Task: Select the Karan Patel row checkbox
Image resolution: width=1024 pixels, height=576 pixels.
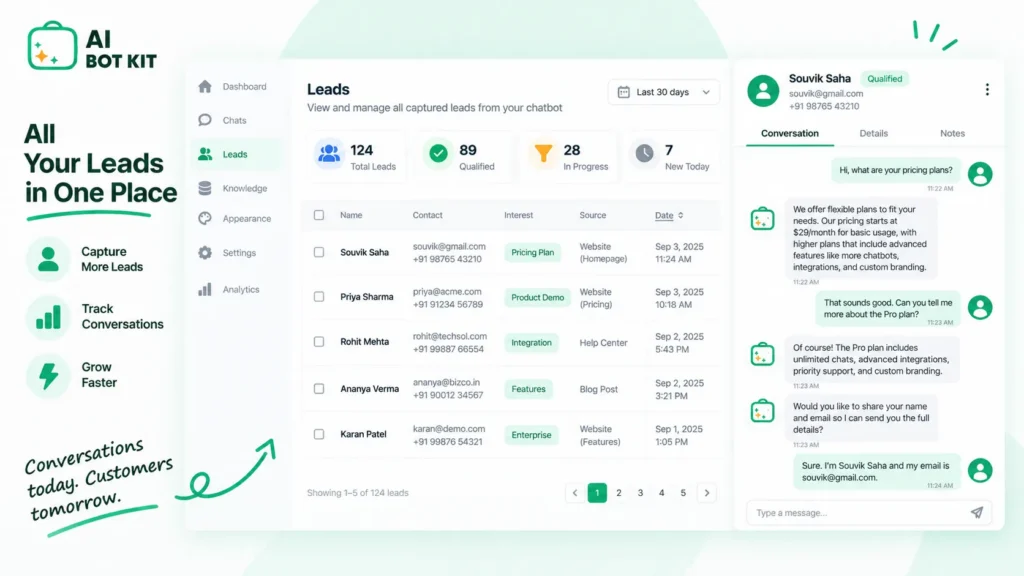Action: (x=319, y=434)
